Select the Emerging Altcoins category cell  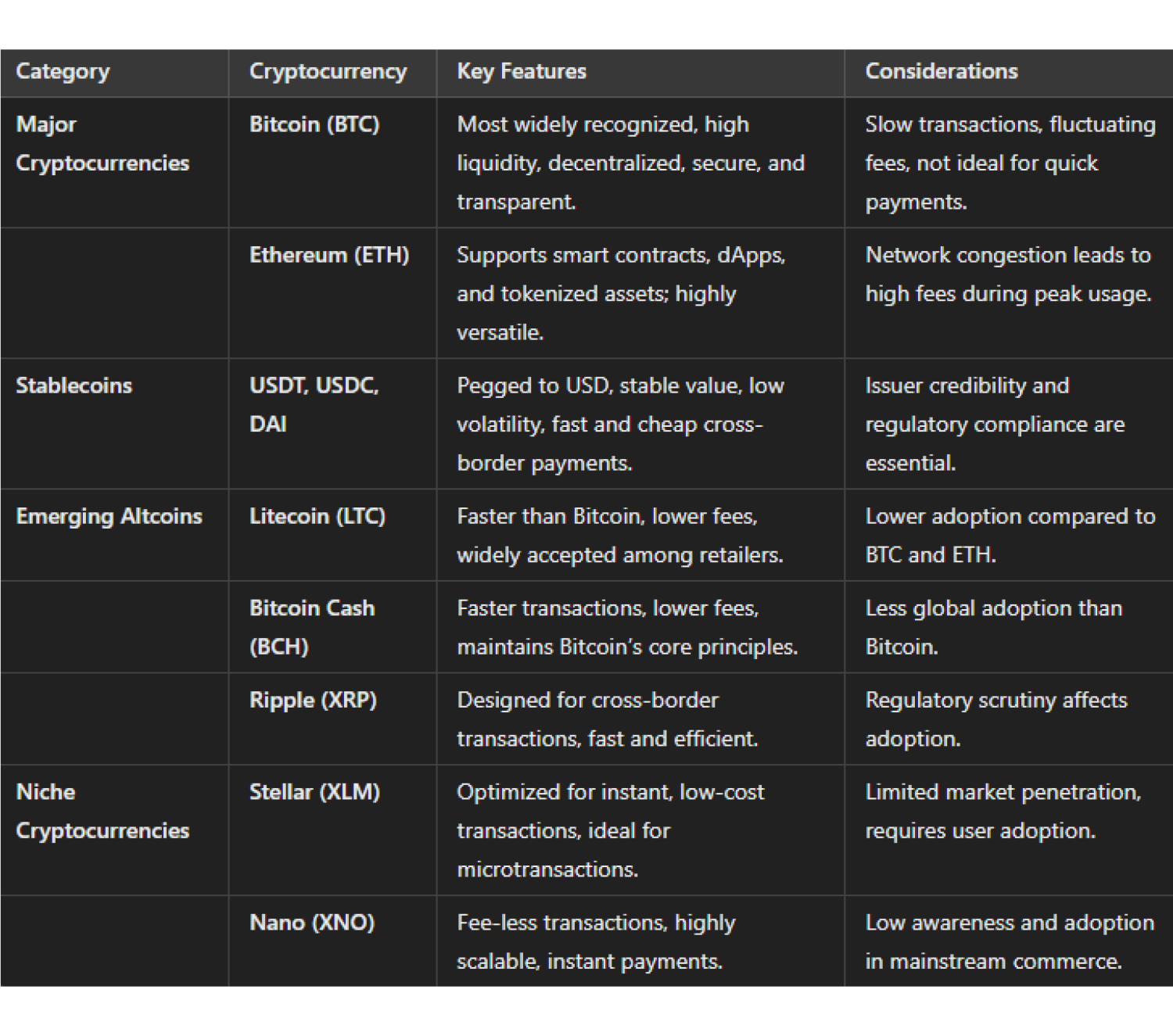pos(109,517)
